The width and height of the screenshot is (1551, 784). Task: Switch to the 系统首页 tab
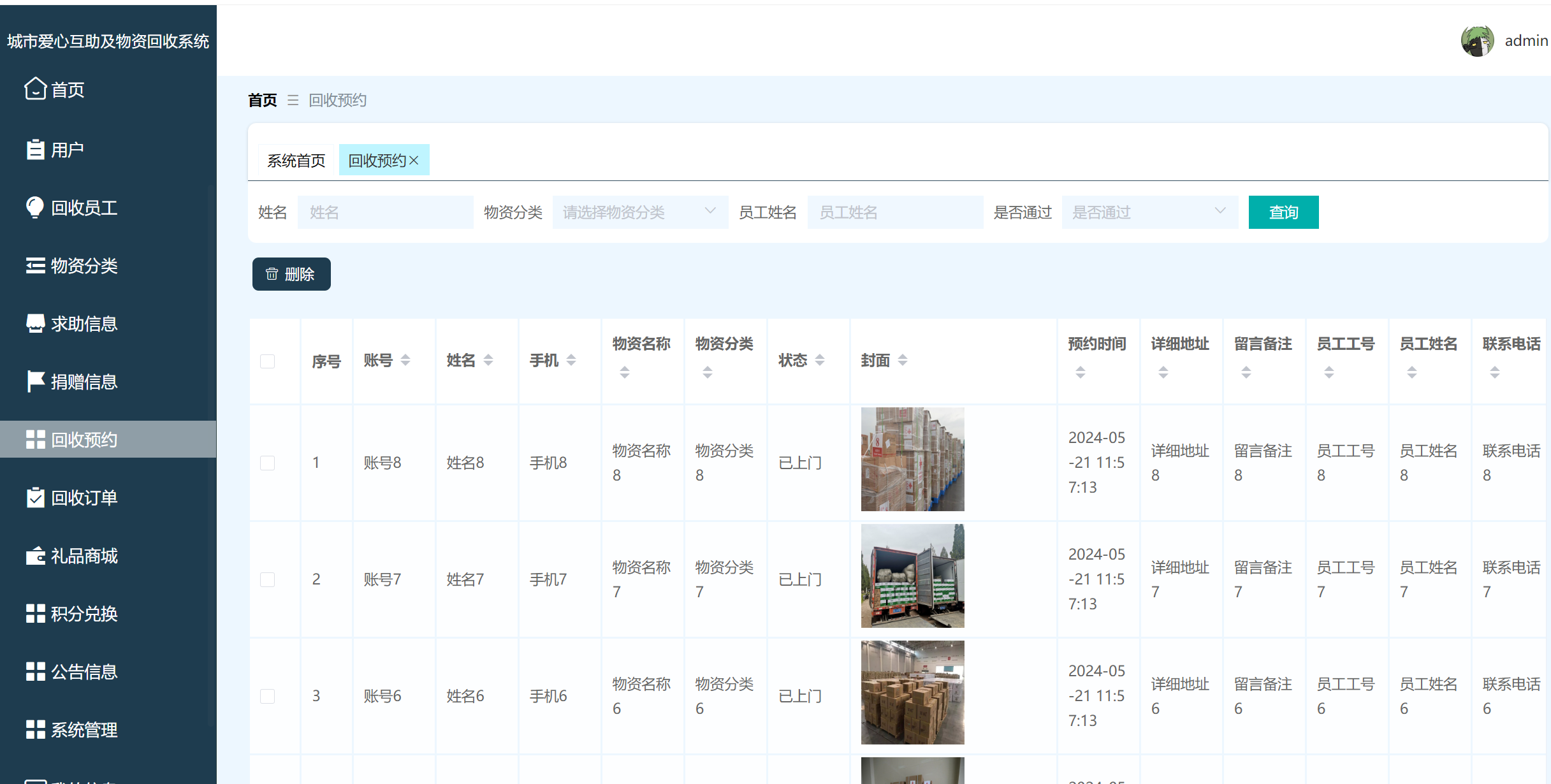(x=296, y=160)
